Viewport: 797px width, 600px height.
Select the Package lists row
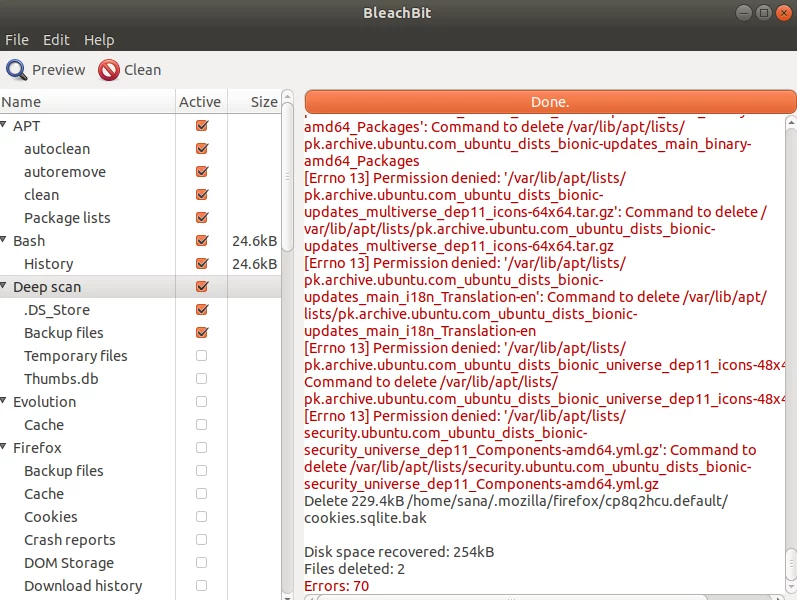click(140, 218)
